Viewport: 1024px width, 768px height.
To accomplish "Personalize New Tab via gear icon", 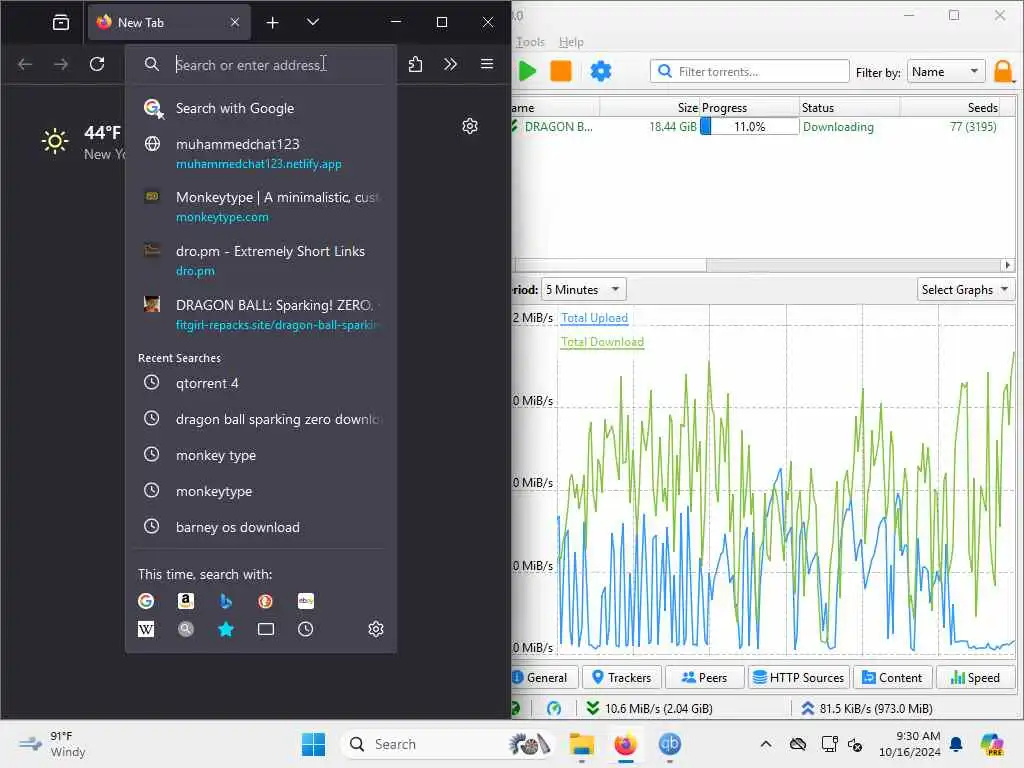I will [x=470, y=126].
